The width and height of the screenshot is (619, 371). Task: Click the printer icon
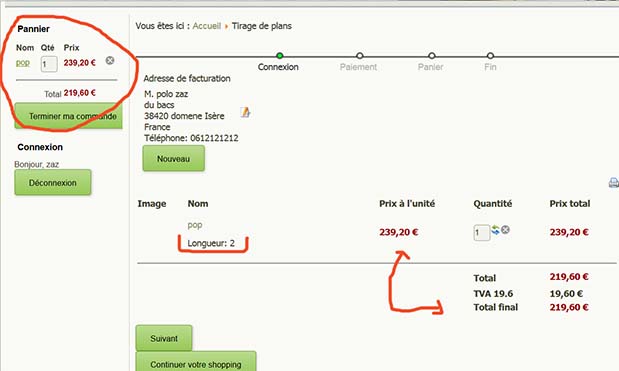613,182
